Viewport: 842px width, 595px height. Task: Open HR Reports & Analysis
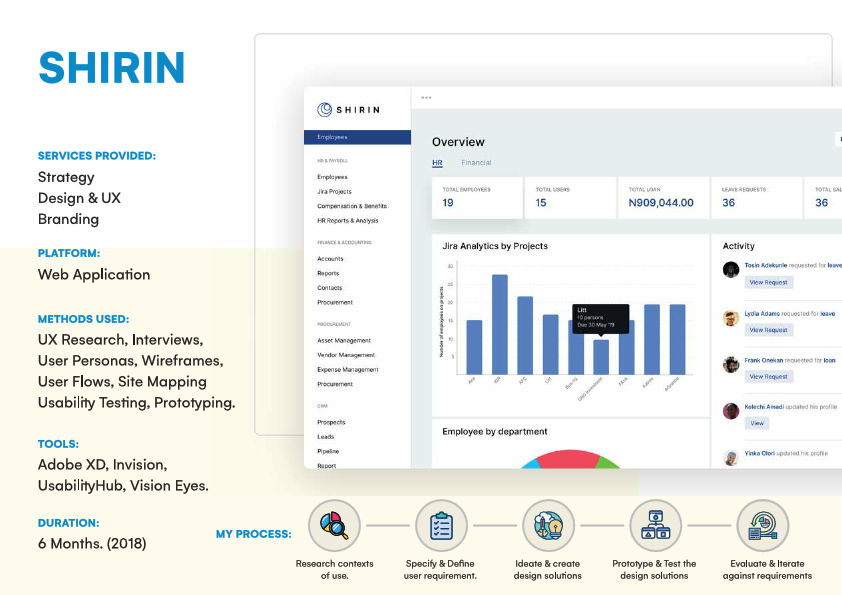tap(347, 220)
